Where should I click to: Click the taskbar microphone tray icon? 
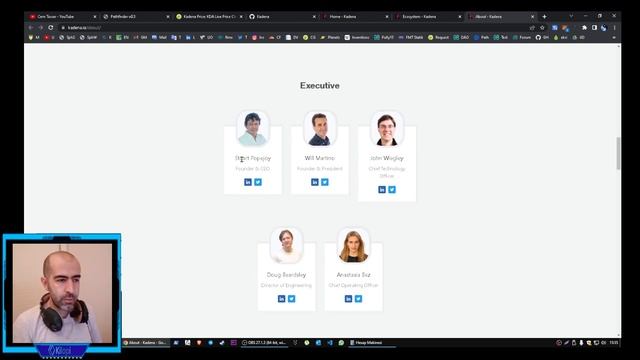coord(581,342)
